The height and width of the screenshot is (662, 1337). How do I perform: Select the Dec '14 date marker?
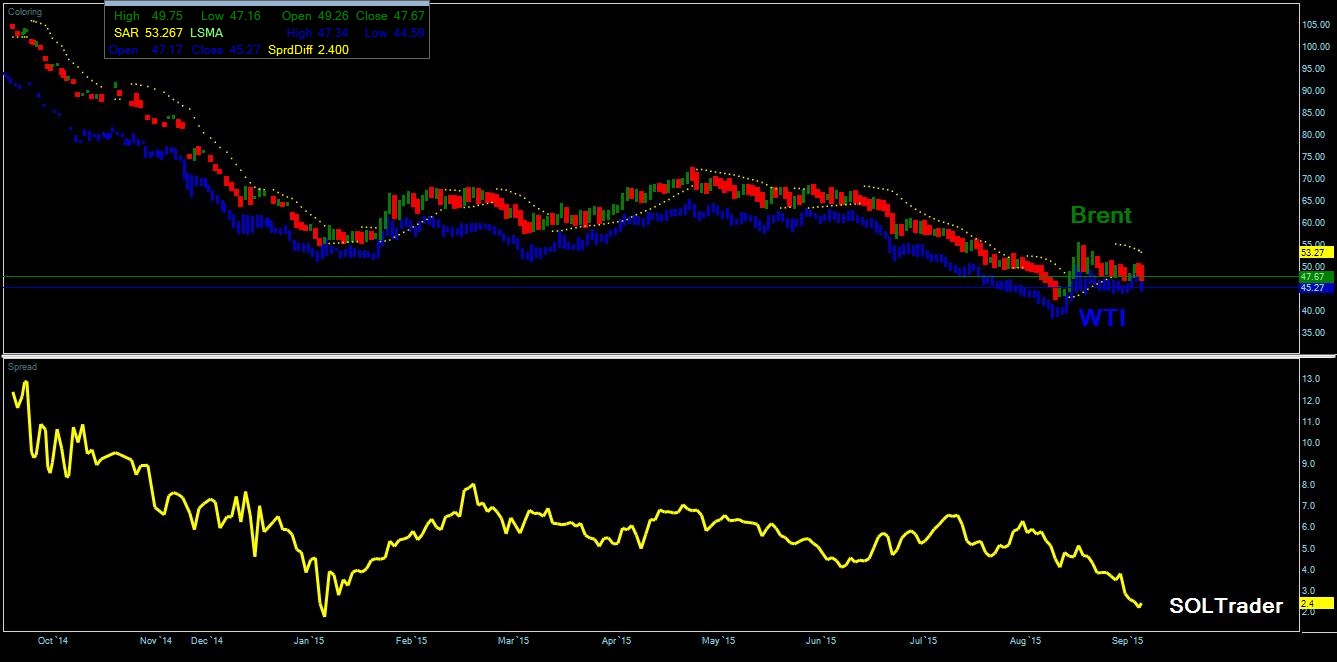pyautogui.click(x=206, y=641)
